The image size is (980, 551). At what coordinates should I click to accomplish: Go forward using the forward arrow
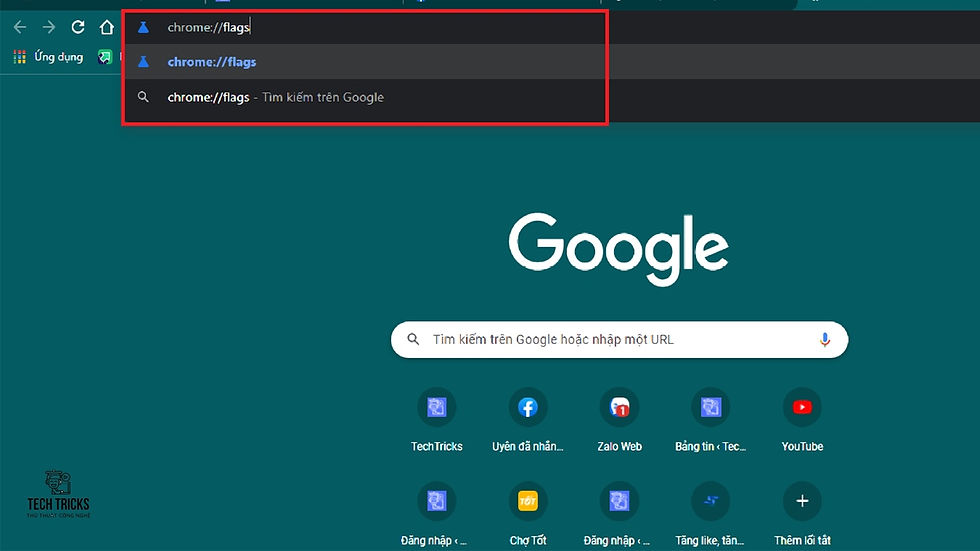coord(49,27)
